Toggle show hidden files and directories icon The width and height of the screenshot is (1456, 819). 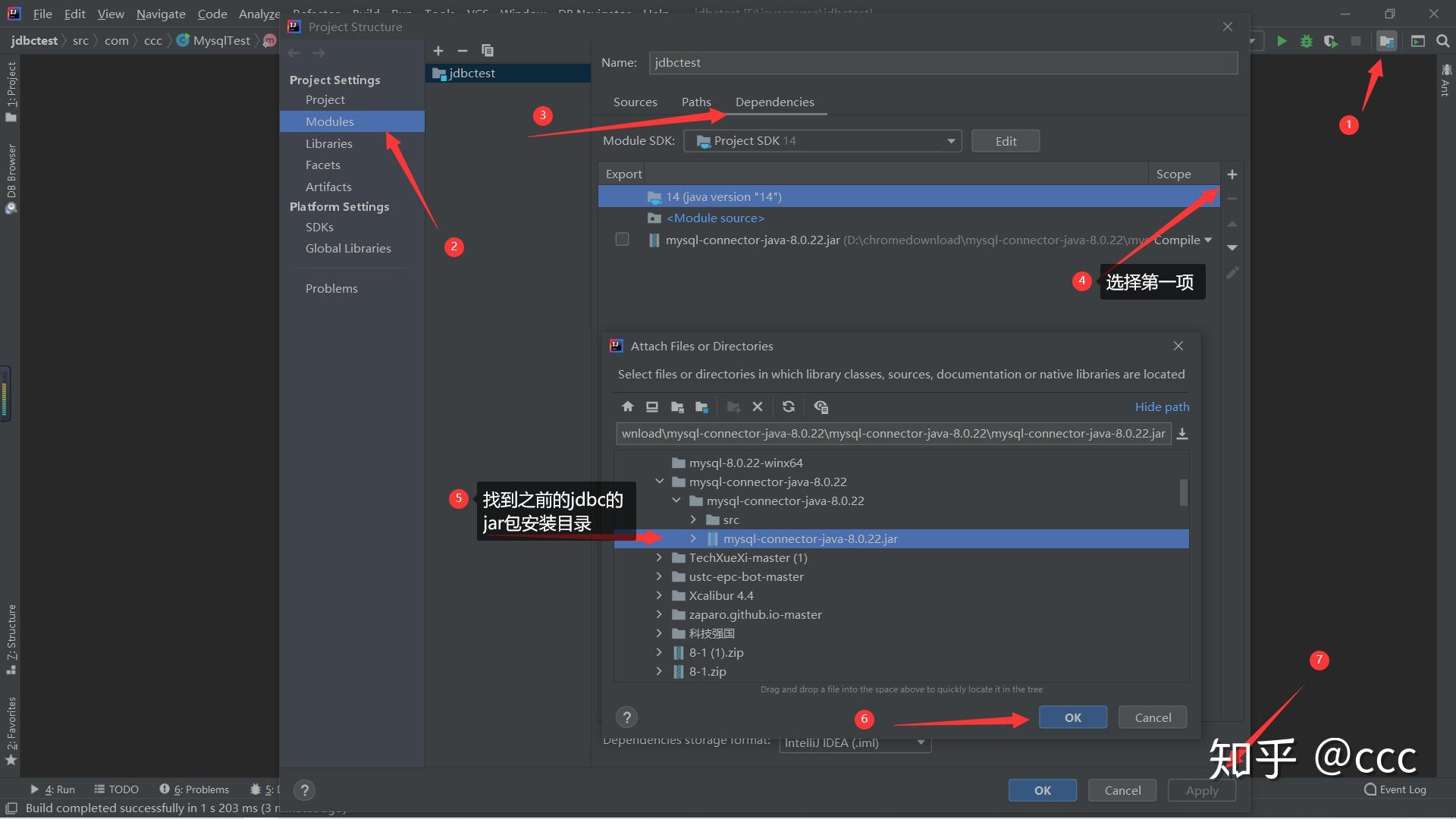tap(821, 407)
